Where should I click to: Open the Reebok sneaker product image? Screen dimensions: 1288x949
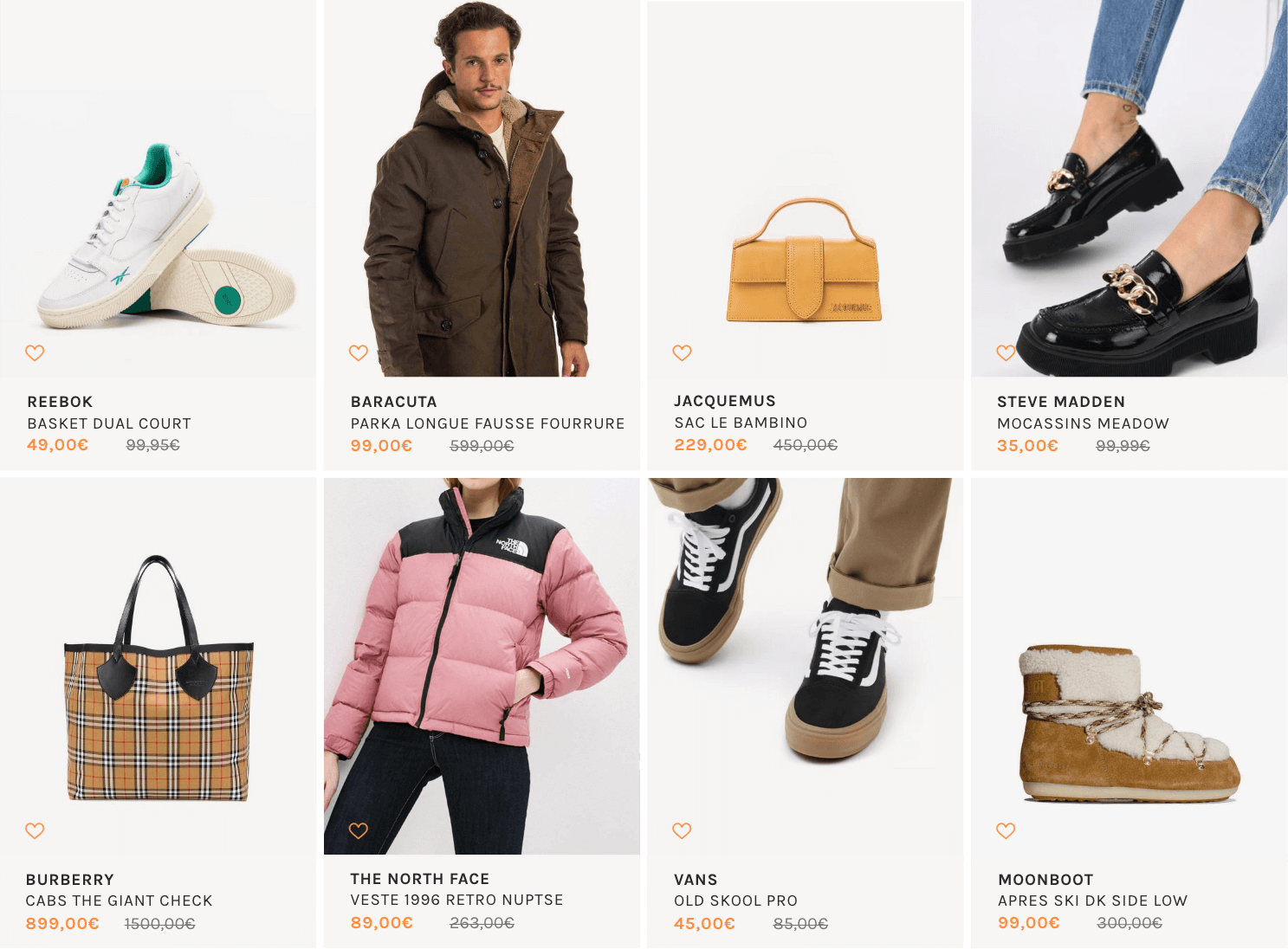166,236
